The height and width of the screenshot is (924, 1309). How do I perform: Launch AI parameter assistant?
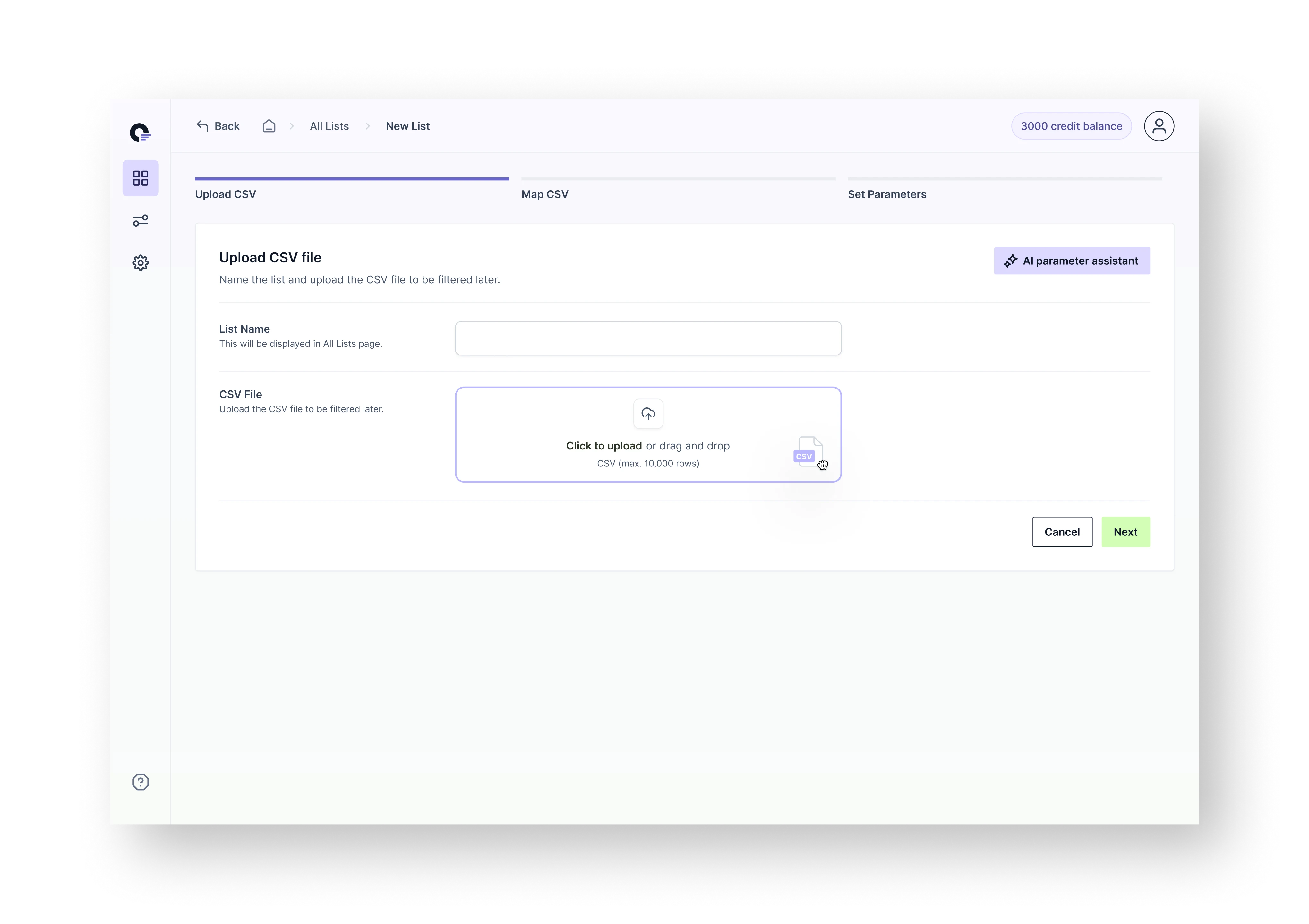click(1071, 261)
